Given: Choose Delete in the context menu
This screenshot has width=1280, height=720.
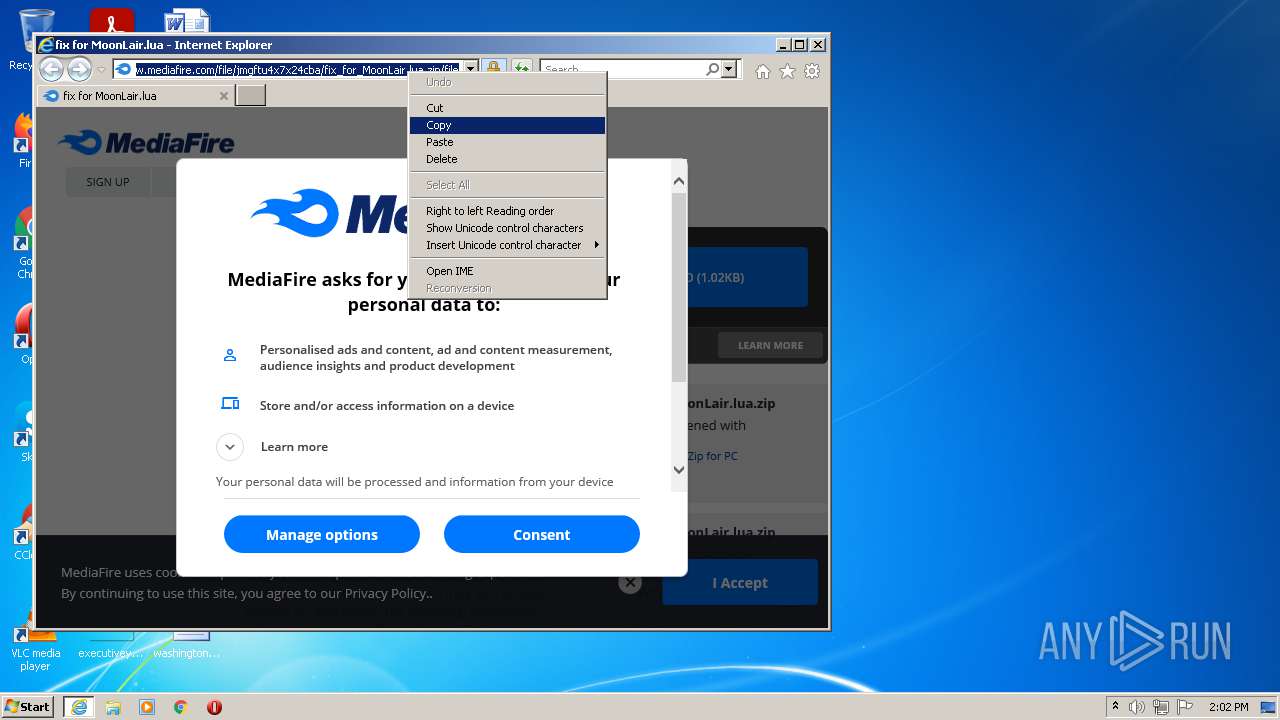Looking at the screenshot, I should [x=507, y=159].
